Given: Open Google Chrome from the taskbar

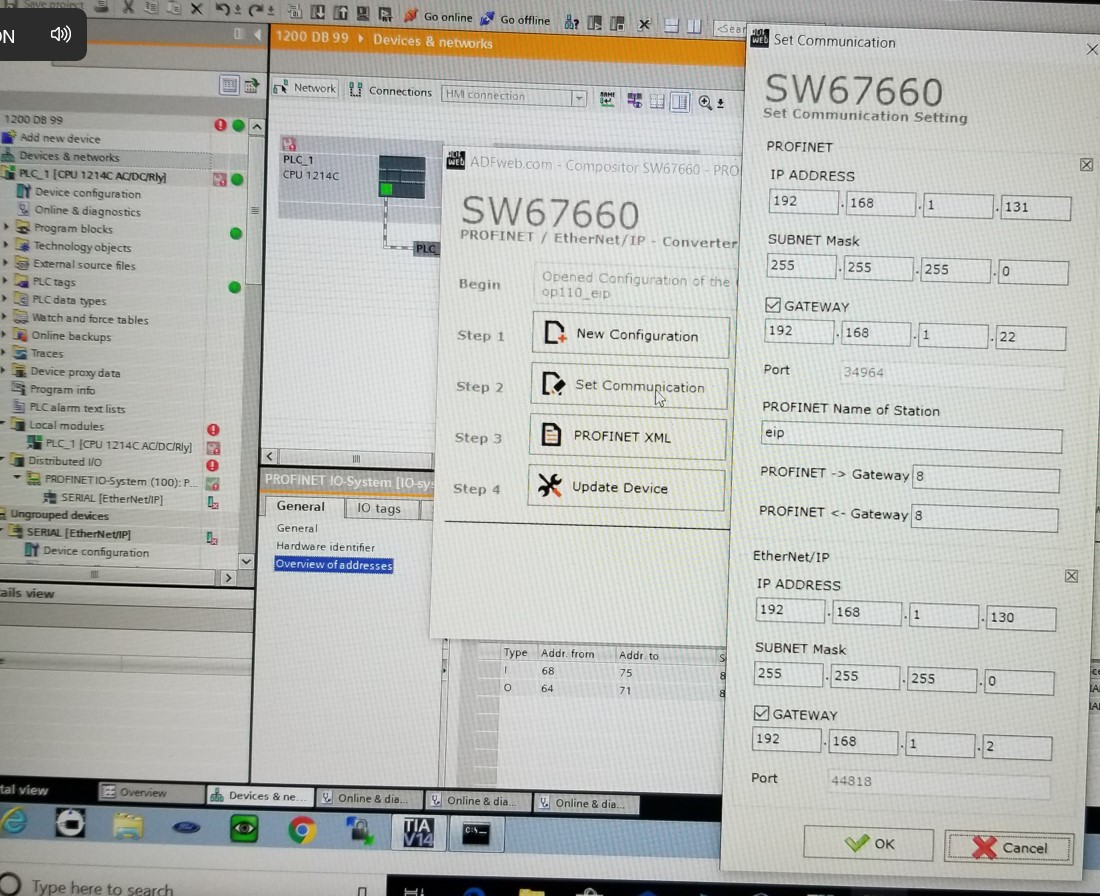Looking at the screenshot, I should [302, 830].
